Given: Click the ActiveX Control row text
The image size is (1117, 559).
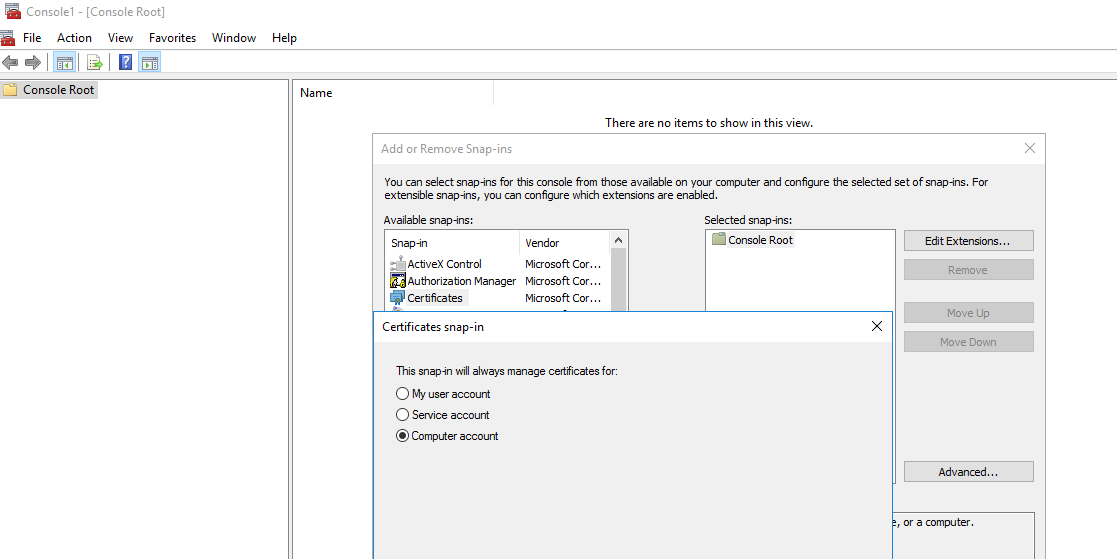Looking at the screenshot, I should [445, 264].
